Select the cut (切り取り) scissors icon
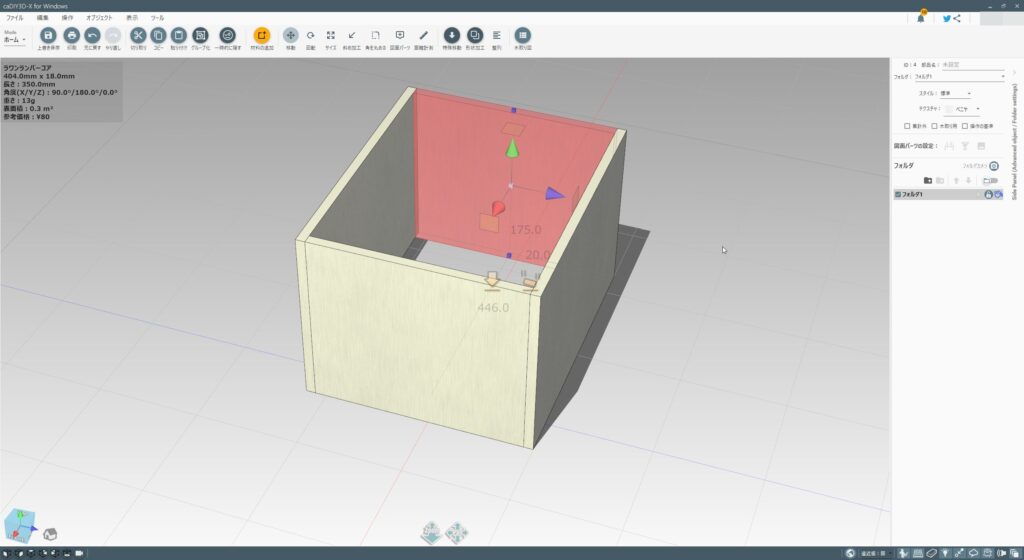The image size is (1024, 560). (138, 35)
